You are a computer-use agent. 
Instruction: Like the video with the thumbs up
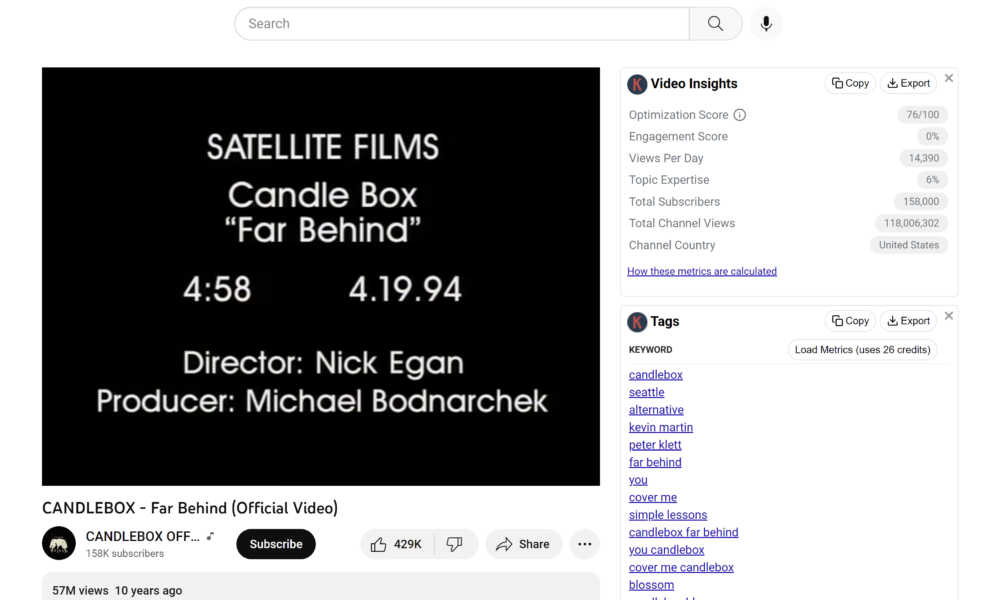tap(397, 544)
